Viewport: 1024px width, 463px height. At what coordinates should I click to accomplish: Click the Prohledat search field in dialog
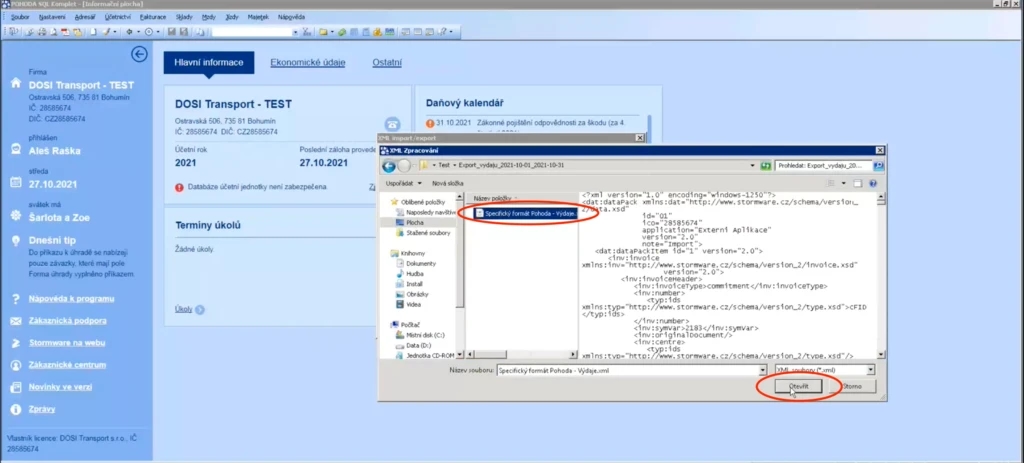824,166
